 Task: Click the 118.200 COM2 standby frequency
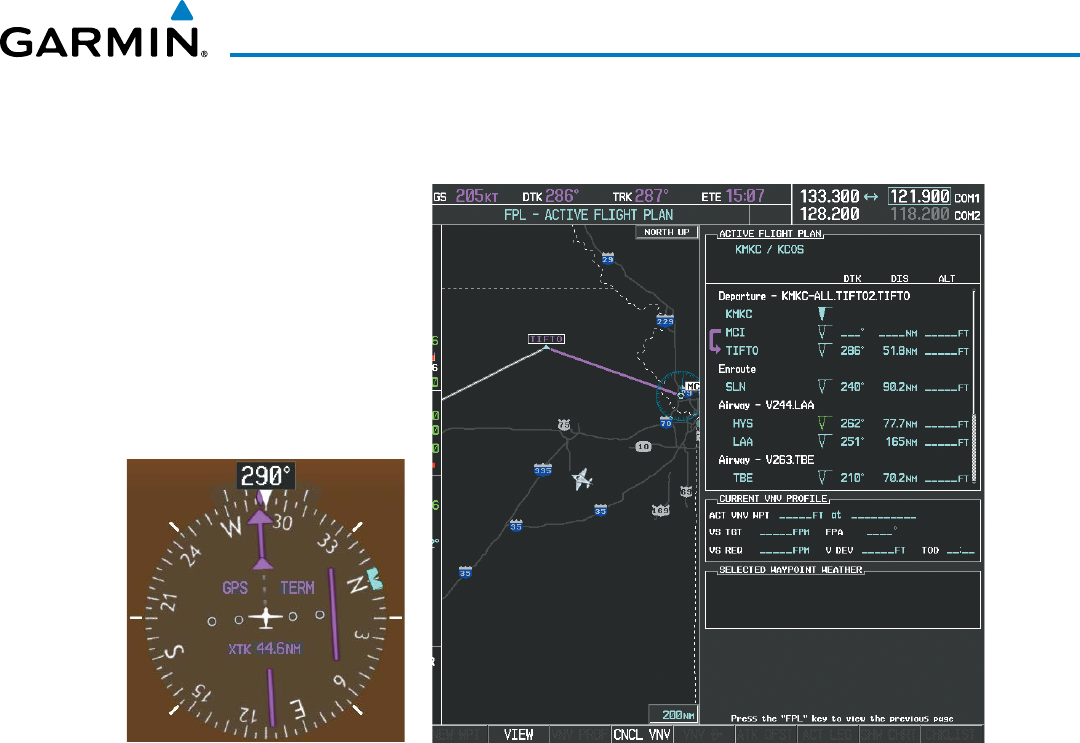(x=920, y=214)
